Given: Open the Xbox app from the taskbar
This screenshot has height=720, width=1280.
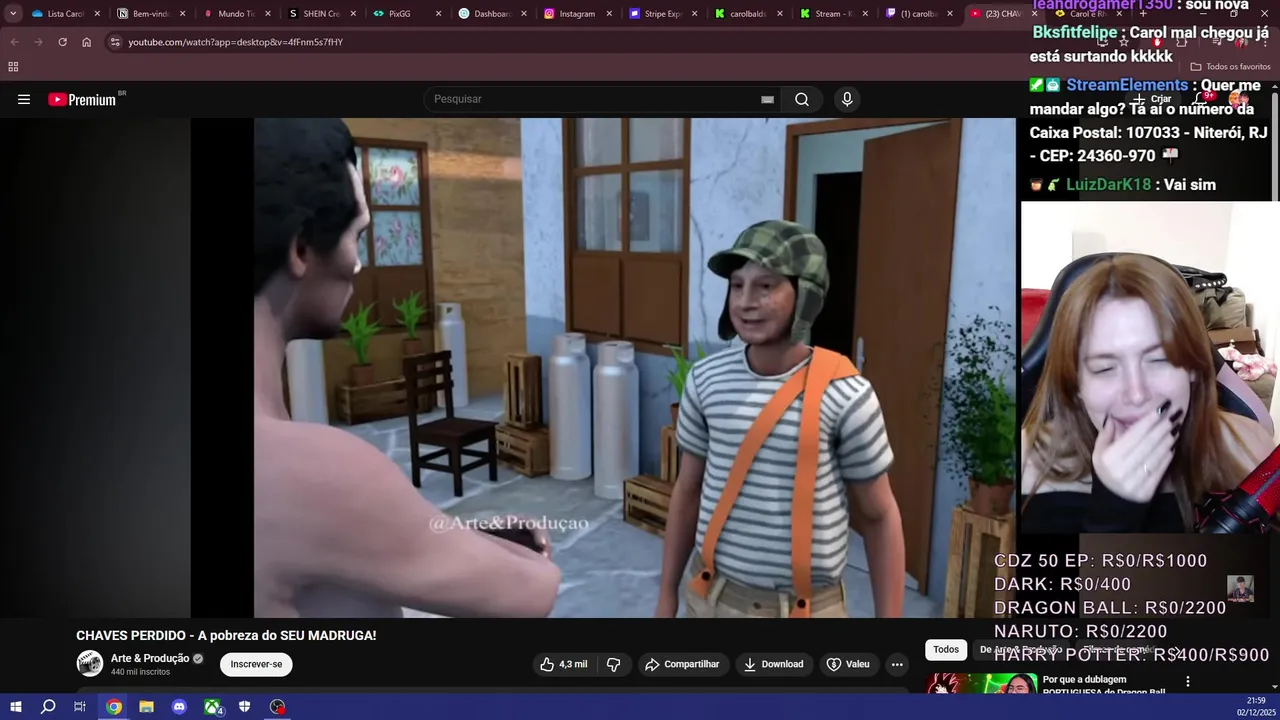Looking at the screenshot, I should (212, 707).
